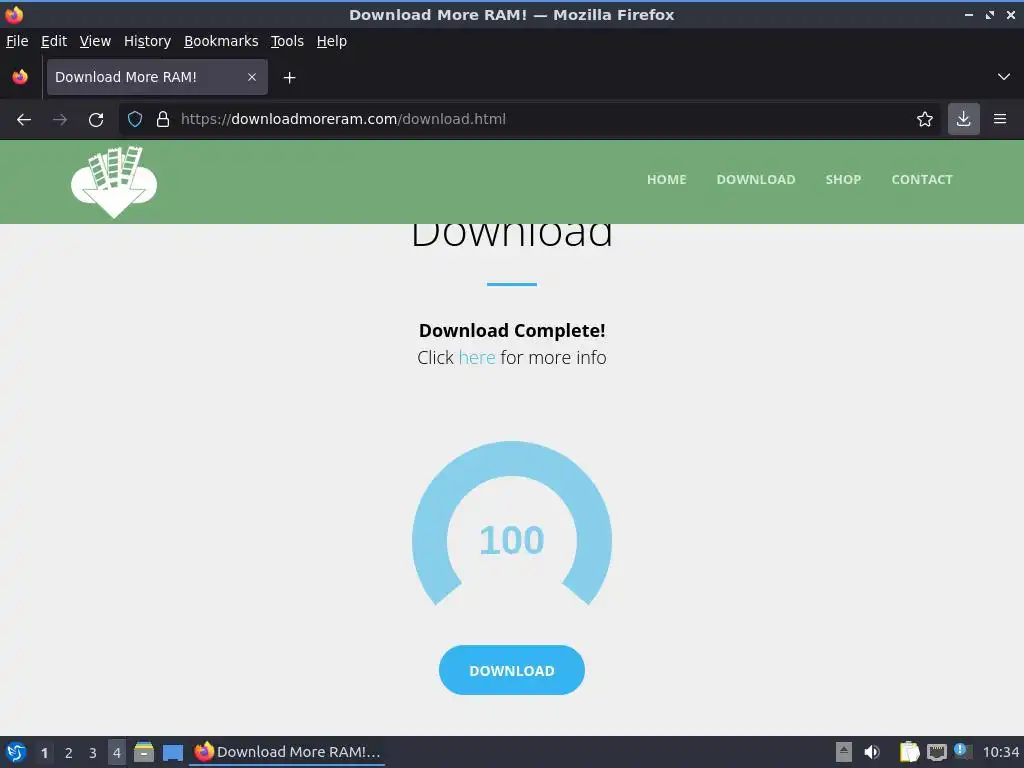The image size is (1024, 768).
Task: Click the Download Complete! text
Action: pos(511,330)
